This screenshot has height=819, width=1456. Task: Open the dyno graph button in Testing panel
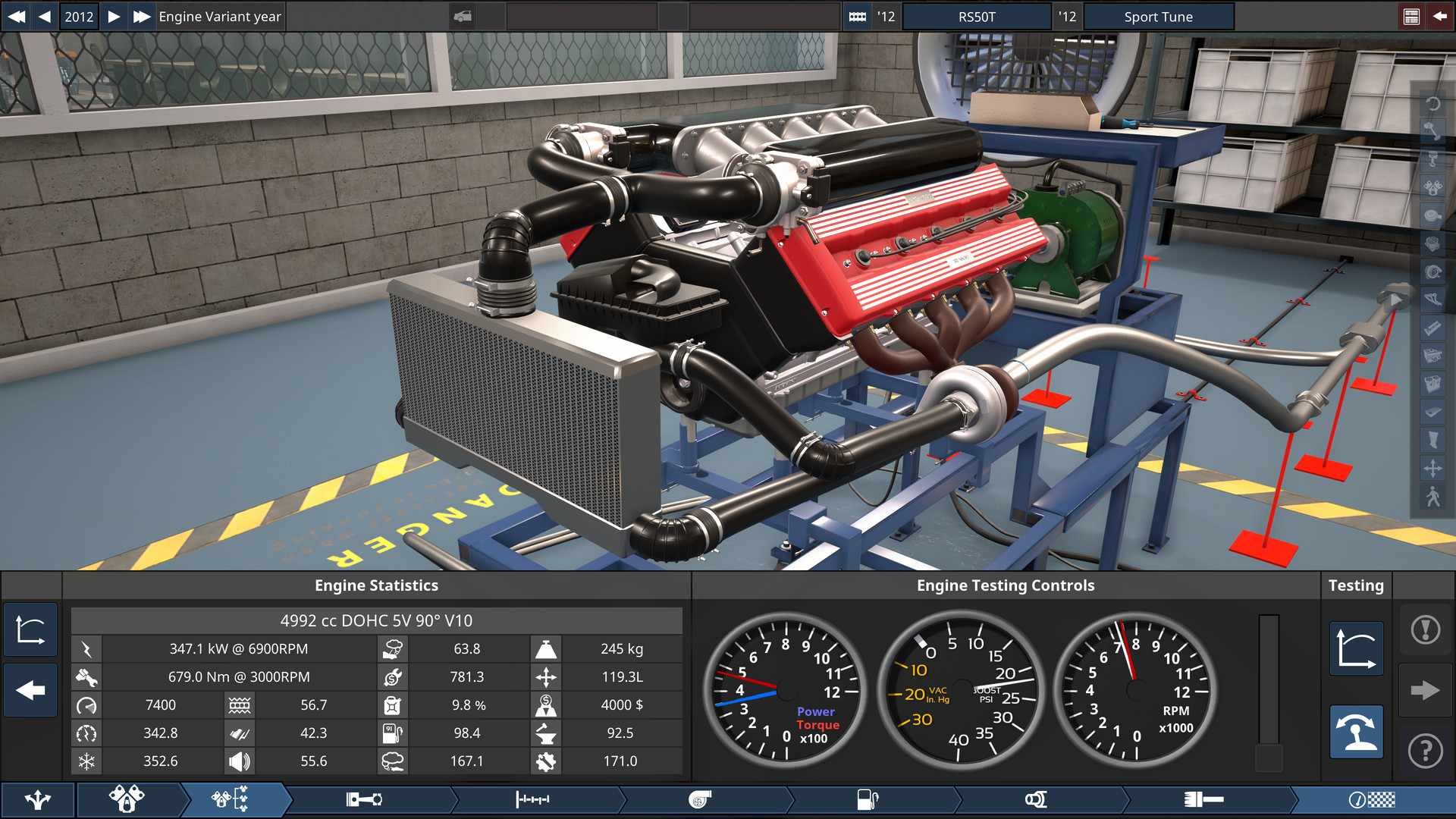(1355, 648)
